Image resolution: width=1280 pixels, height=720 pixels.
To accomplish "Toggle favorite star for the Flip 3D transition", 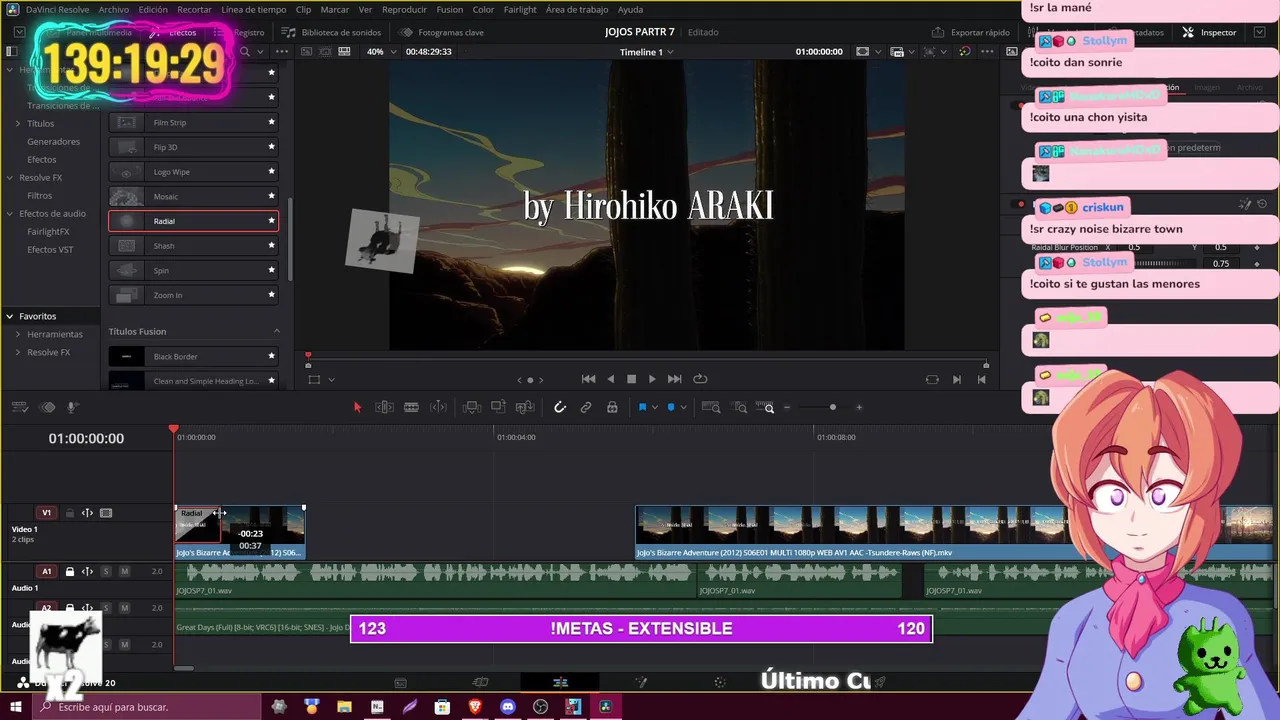I will point(271,147).
